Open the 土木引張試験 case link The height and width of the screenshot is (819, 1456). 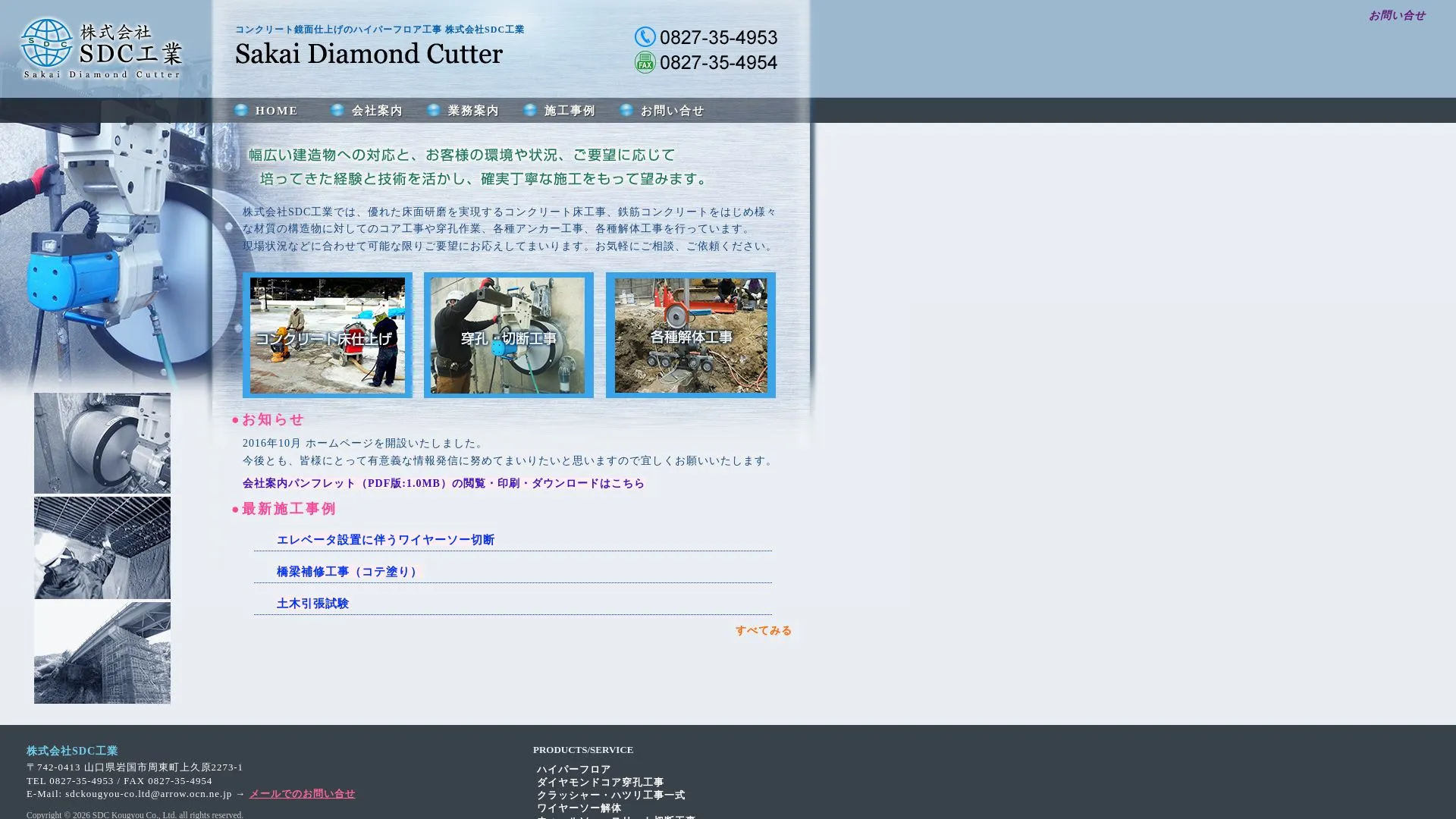(312, 604)
